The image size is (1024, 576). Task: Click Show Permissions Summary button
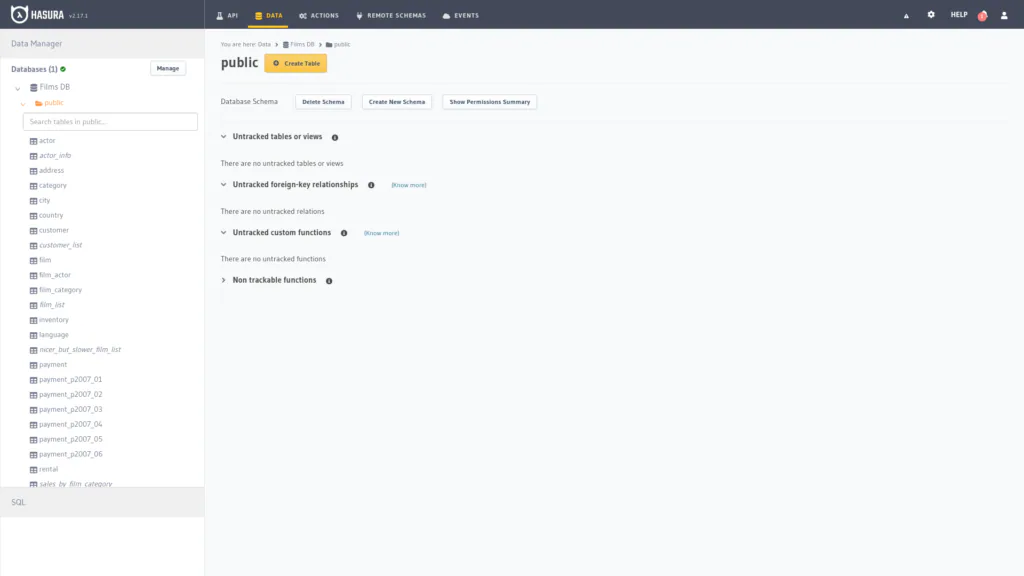click(489, 102)
